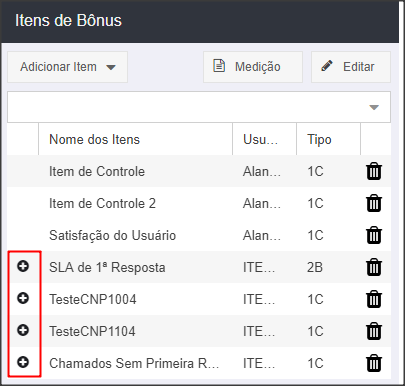This screenshot has width=405, height=386.
Task: Sort by the Tipo column header
Action: coord(328,139)
